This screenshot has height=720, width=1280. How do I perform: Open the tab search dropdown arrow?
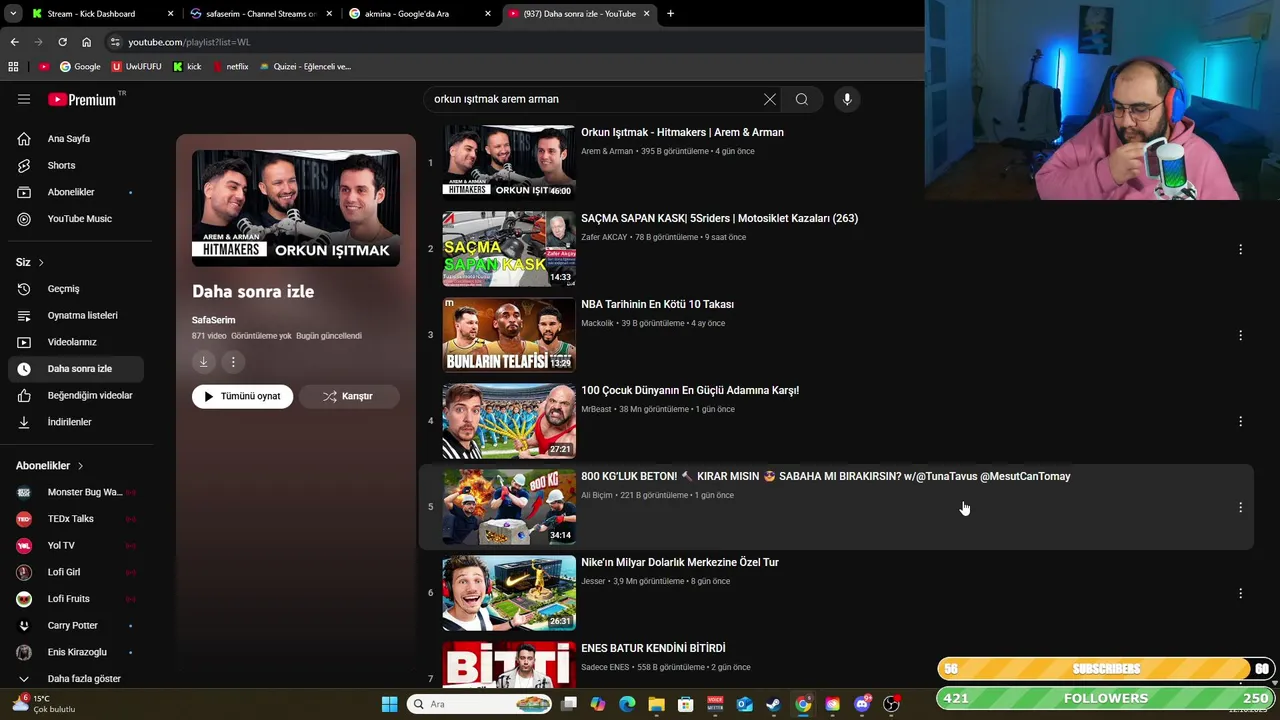[12, 14]
